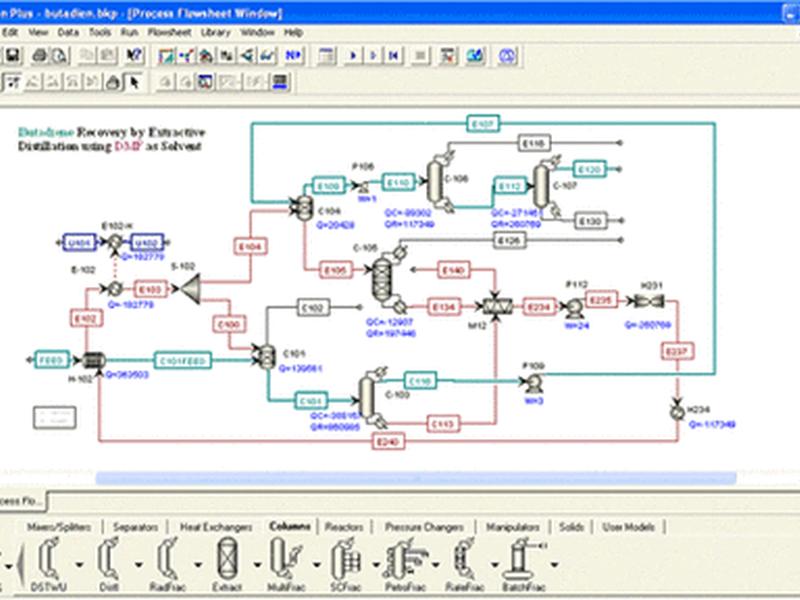Save the simulation with the floppy disk icon
This screenshot has width=800, height=600.
[x=12, y=55]
